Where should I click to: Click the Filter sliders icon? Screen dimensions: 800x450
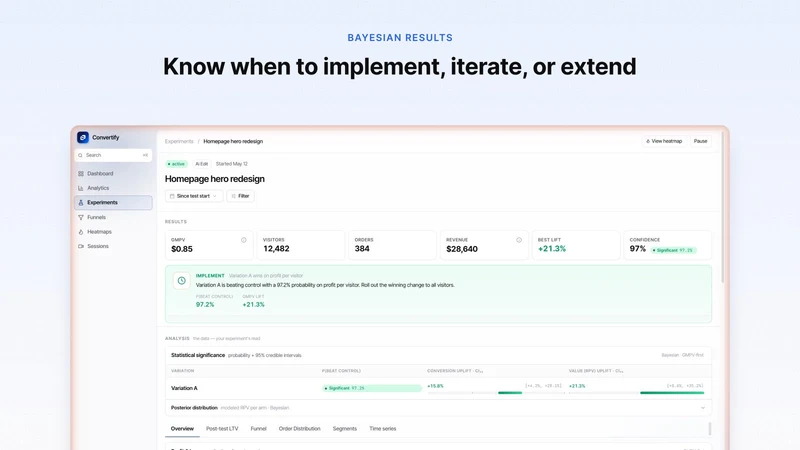click(234, 196)
